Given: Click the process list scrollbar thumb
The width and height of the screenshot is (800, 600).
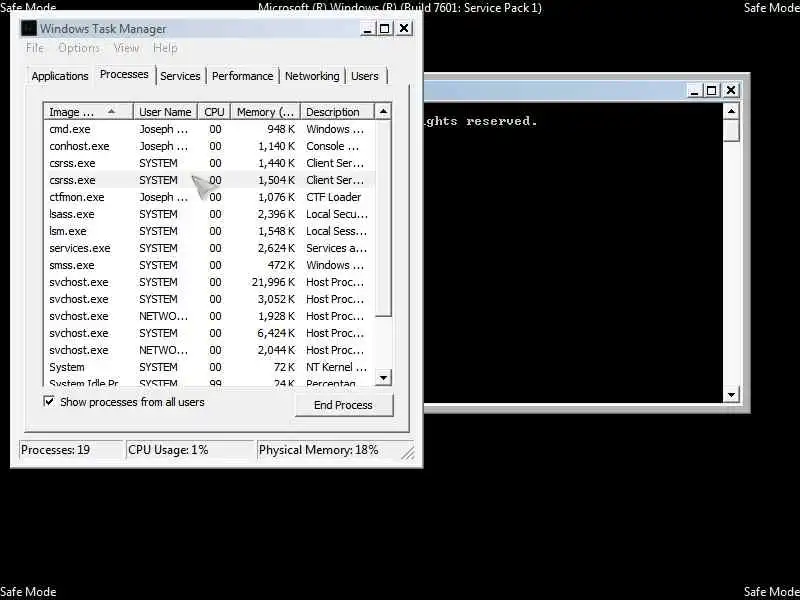Looking at the screenshot, I should (x=383, y=218).
